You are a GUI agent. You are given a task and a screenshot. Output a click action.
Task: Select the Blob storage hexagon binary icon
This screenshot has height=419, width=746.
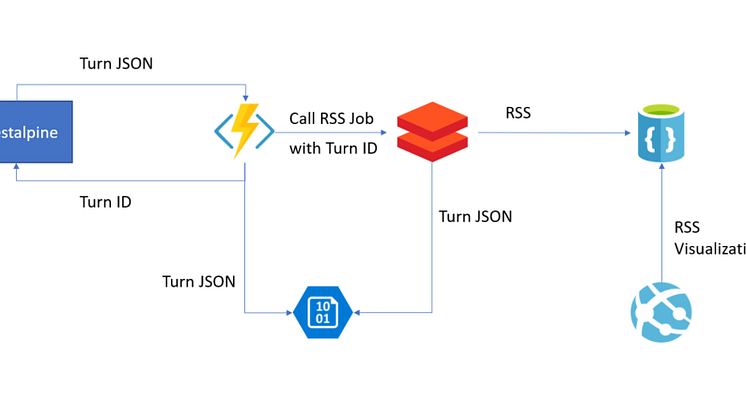coord(323,312)
